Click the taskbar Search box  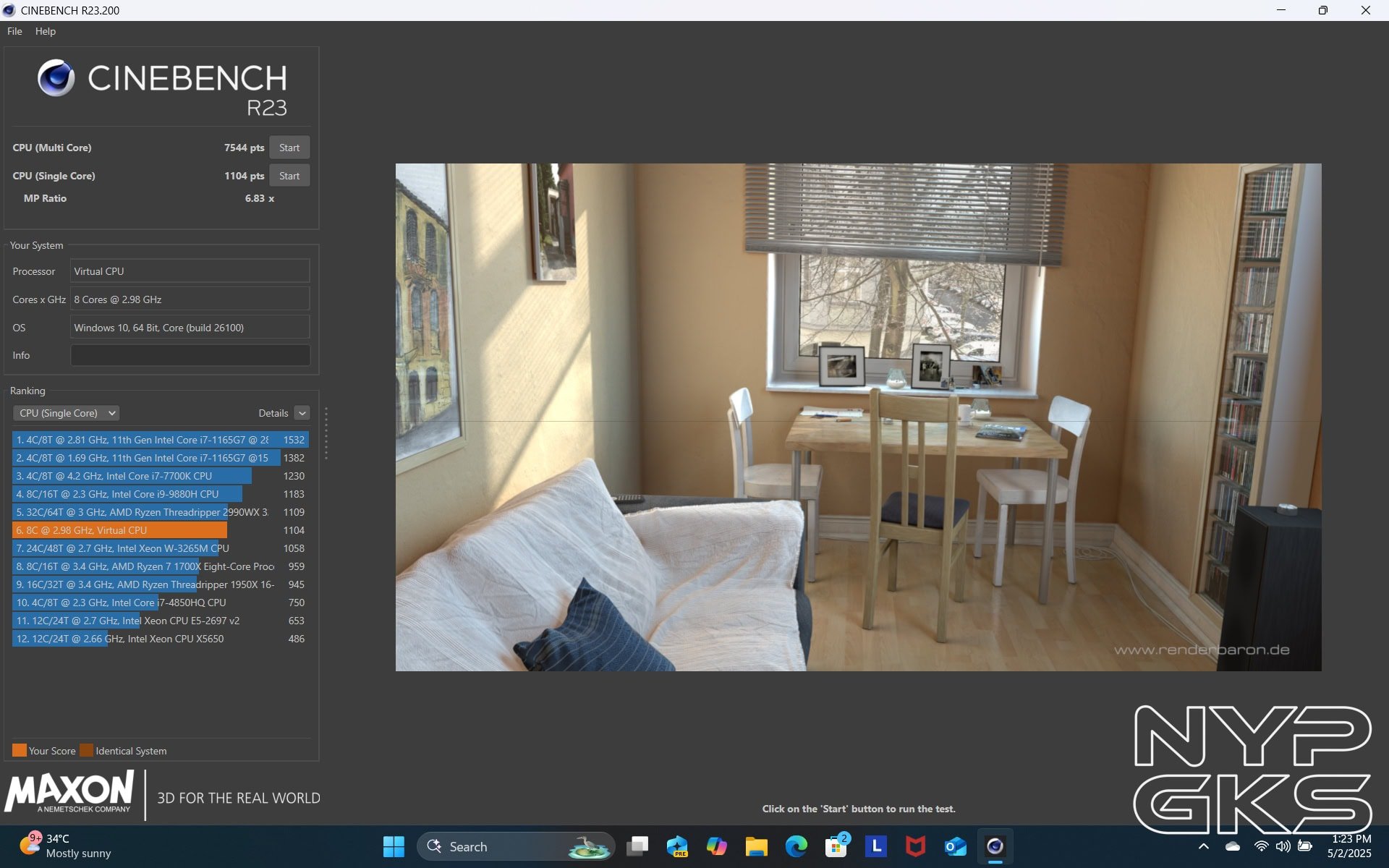(516, 846)
